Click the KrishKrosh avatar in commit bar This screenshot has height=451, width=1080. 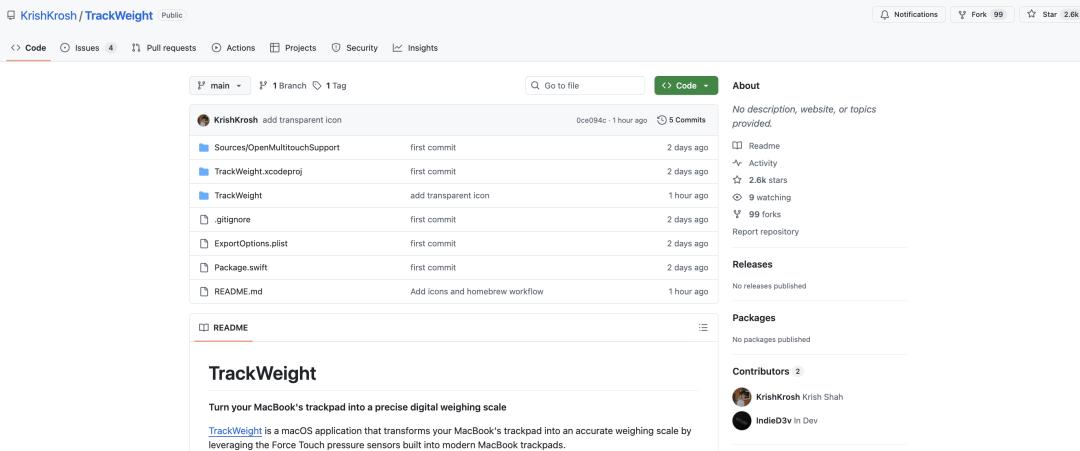click(x=203, y=120)
